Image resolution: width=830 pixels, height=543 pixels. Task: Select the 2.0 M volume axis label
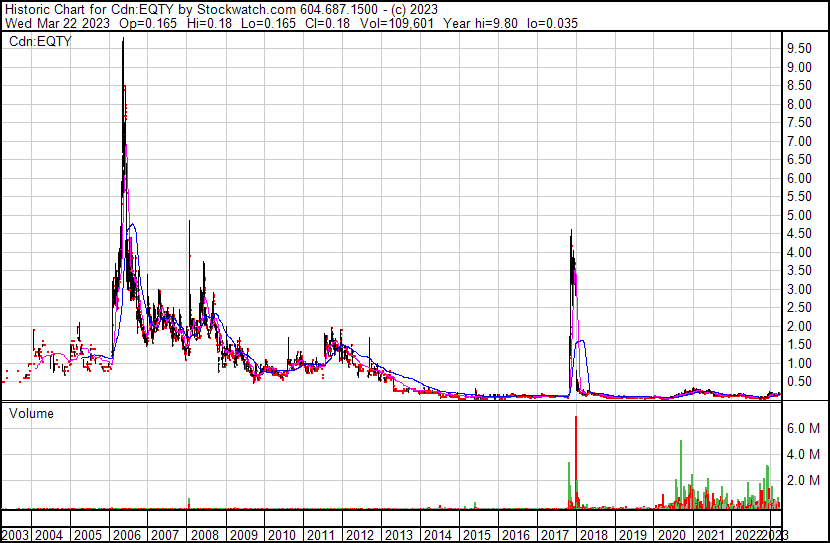point(803,481)
